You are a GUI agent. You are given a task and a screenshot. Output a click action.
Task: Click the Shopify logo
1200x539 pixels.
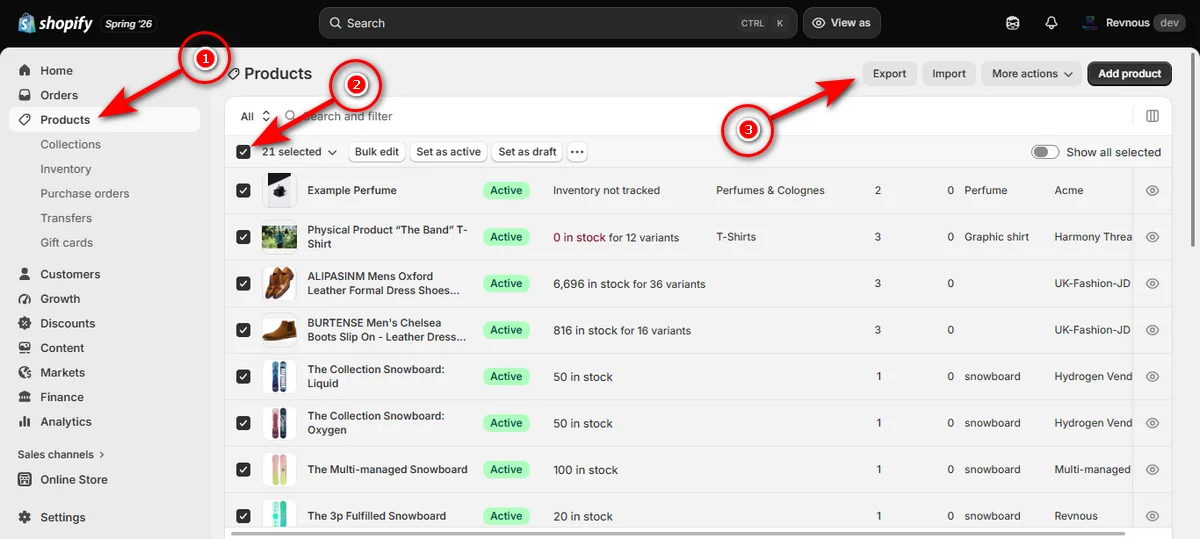click(56, 23)
